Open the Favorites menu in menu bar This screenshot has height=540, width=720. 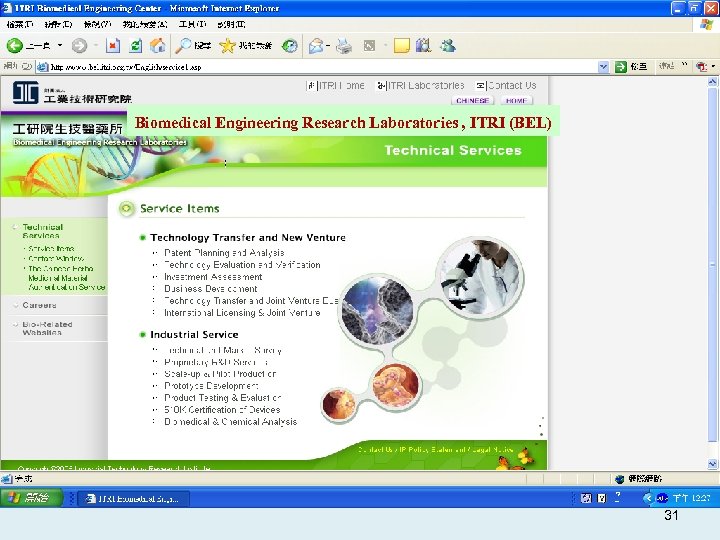pyautogui.click(x=145, y=24)
